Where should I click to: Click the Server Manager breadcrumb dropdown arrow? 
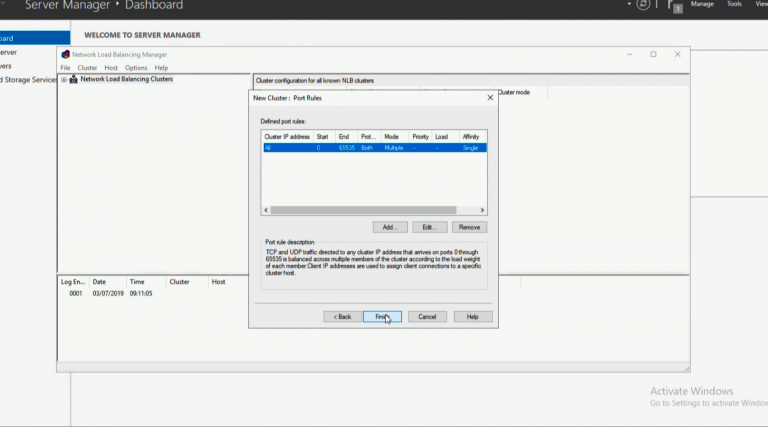pyautogui.click(x=629, y=4)
